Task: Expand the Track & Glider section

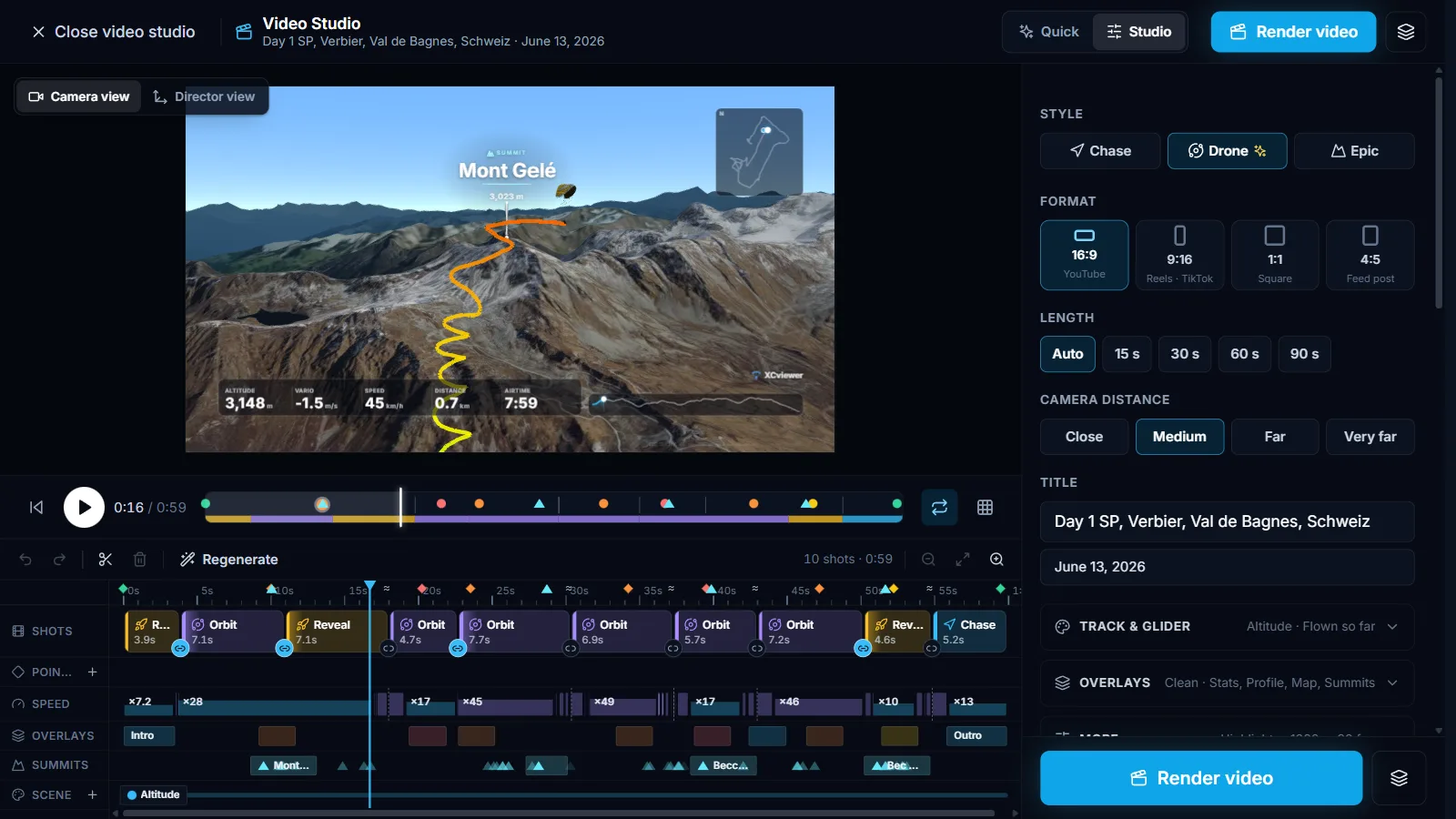Action: click(x=1227, y=627)
